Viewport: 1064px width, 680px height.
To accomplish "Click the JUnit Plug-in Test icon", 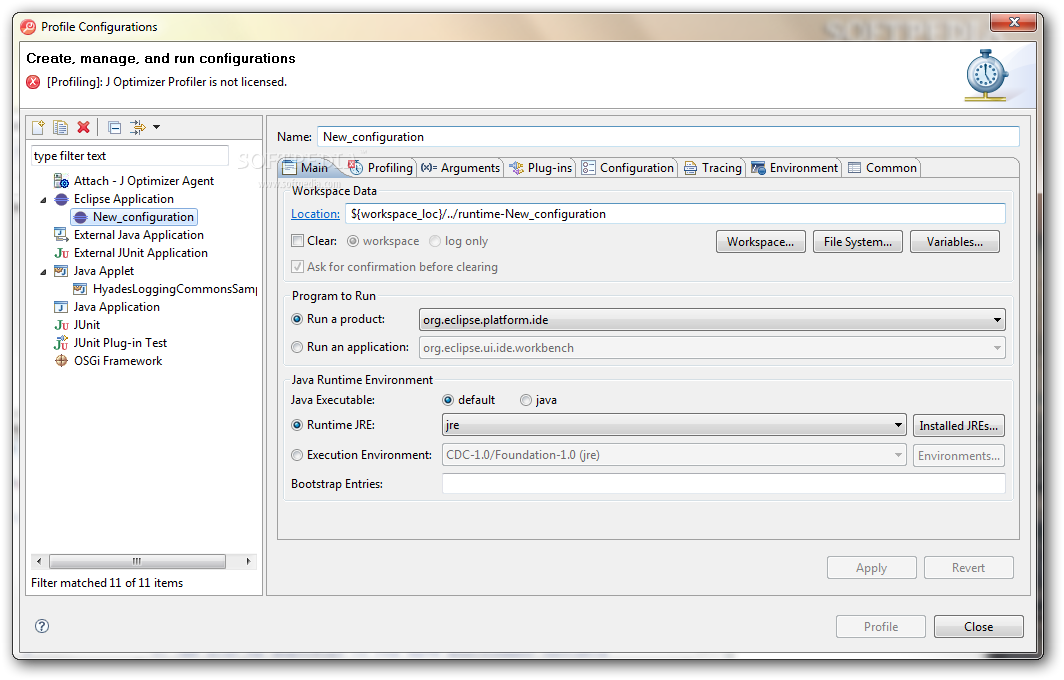I will pyautogui.click(x=61, y=343).
